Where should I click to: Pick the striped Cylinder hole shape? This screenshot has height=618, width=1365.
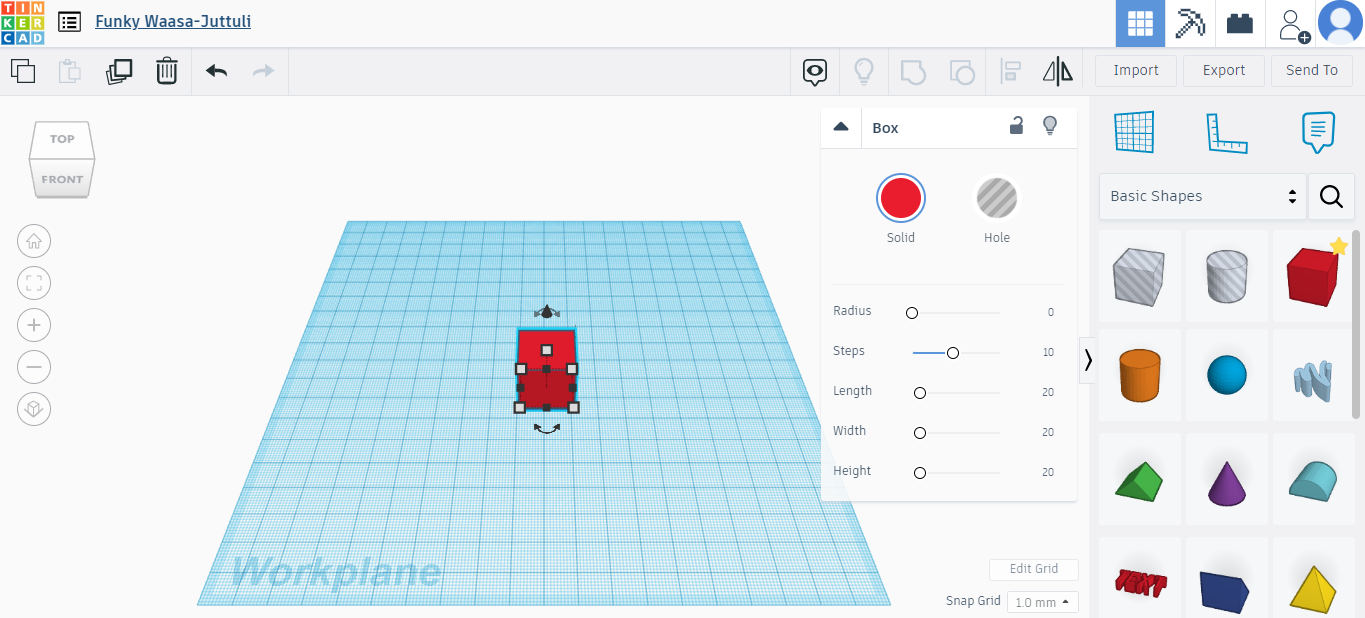click(x=1227, y=276)
